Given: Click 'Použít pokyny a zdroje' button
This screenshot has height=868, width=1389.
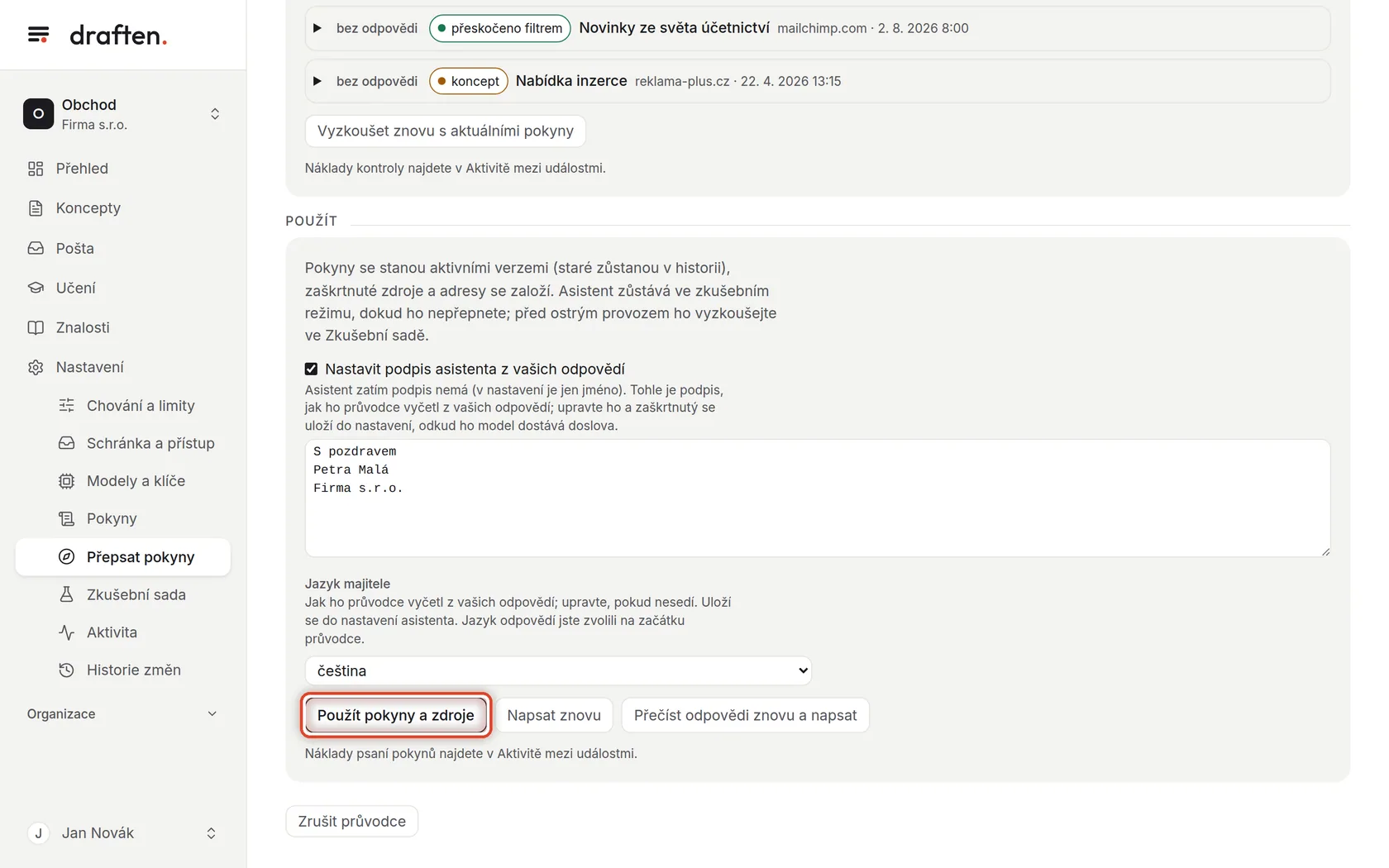Looking at the screenshot, I should pos(396,715).
